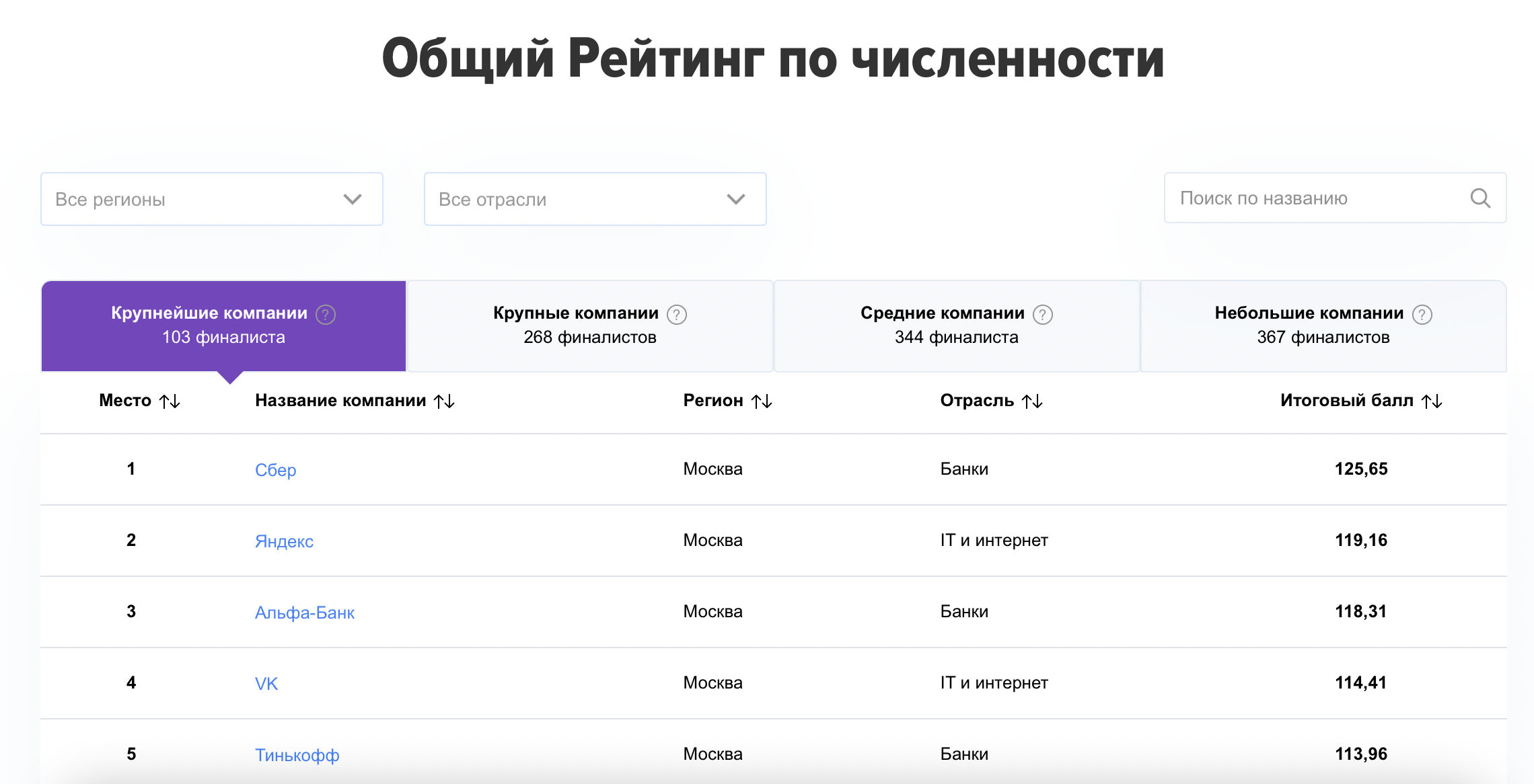Select the Крупнейшие компании tab

(223, 325)
